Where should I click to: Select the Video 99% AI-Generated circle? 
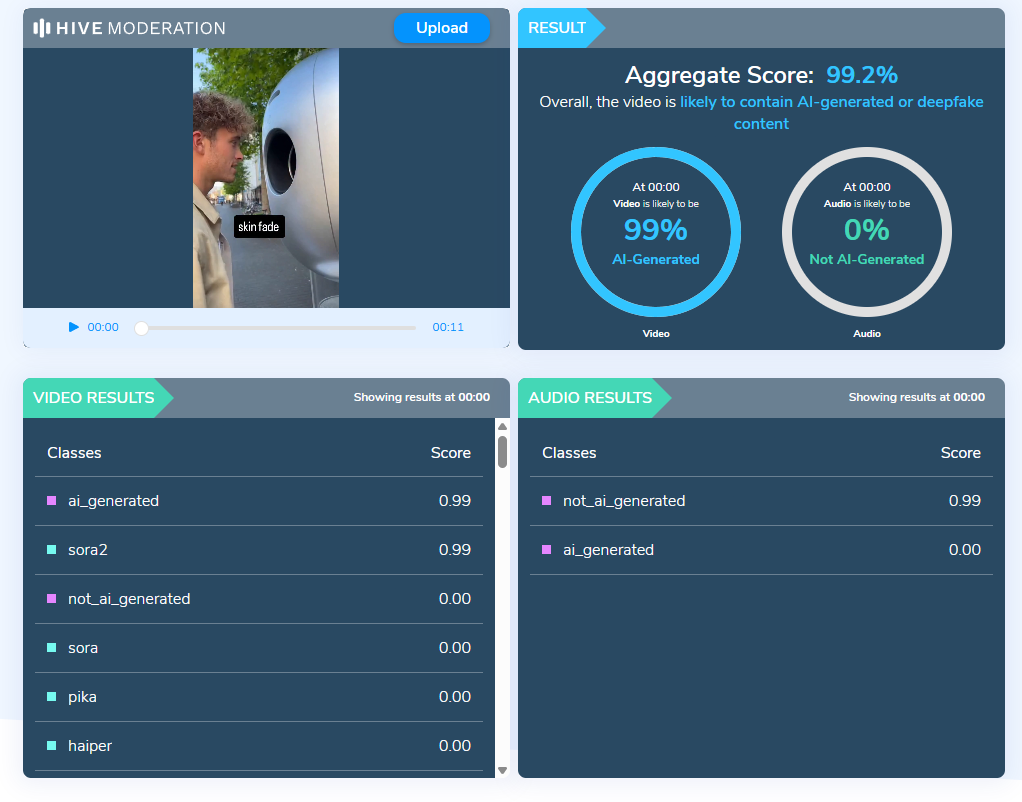click(x=656, y=233)
